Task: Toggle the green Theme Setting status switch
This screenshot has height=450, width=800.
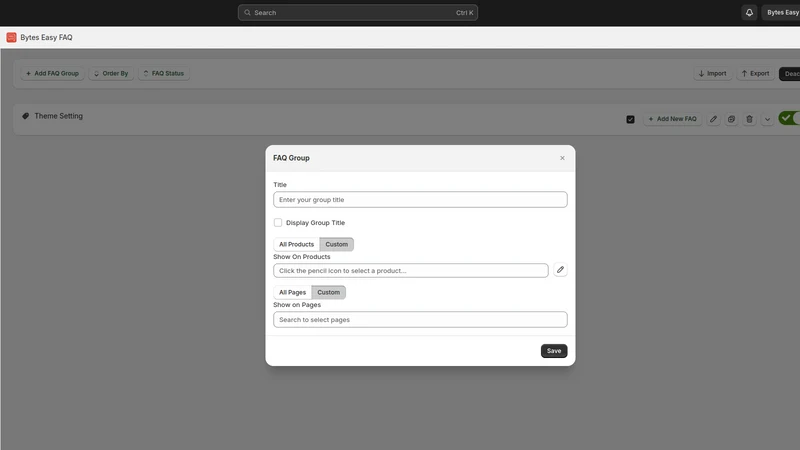Action: [x=789, y=118]
